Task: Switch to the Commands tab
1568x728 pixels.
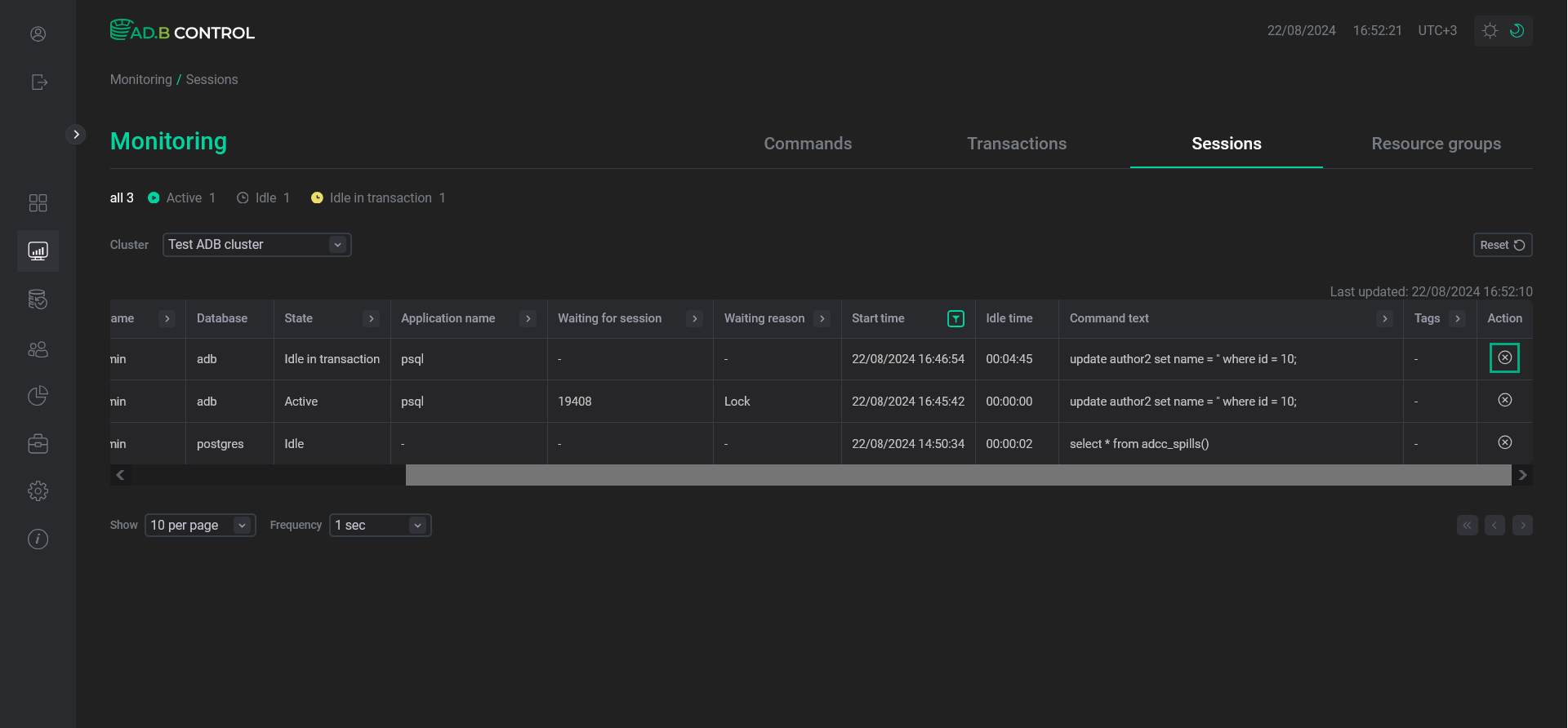Action: (807, 144)
